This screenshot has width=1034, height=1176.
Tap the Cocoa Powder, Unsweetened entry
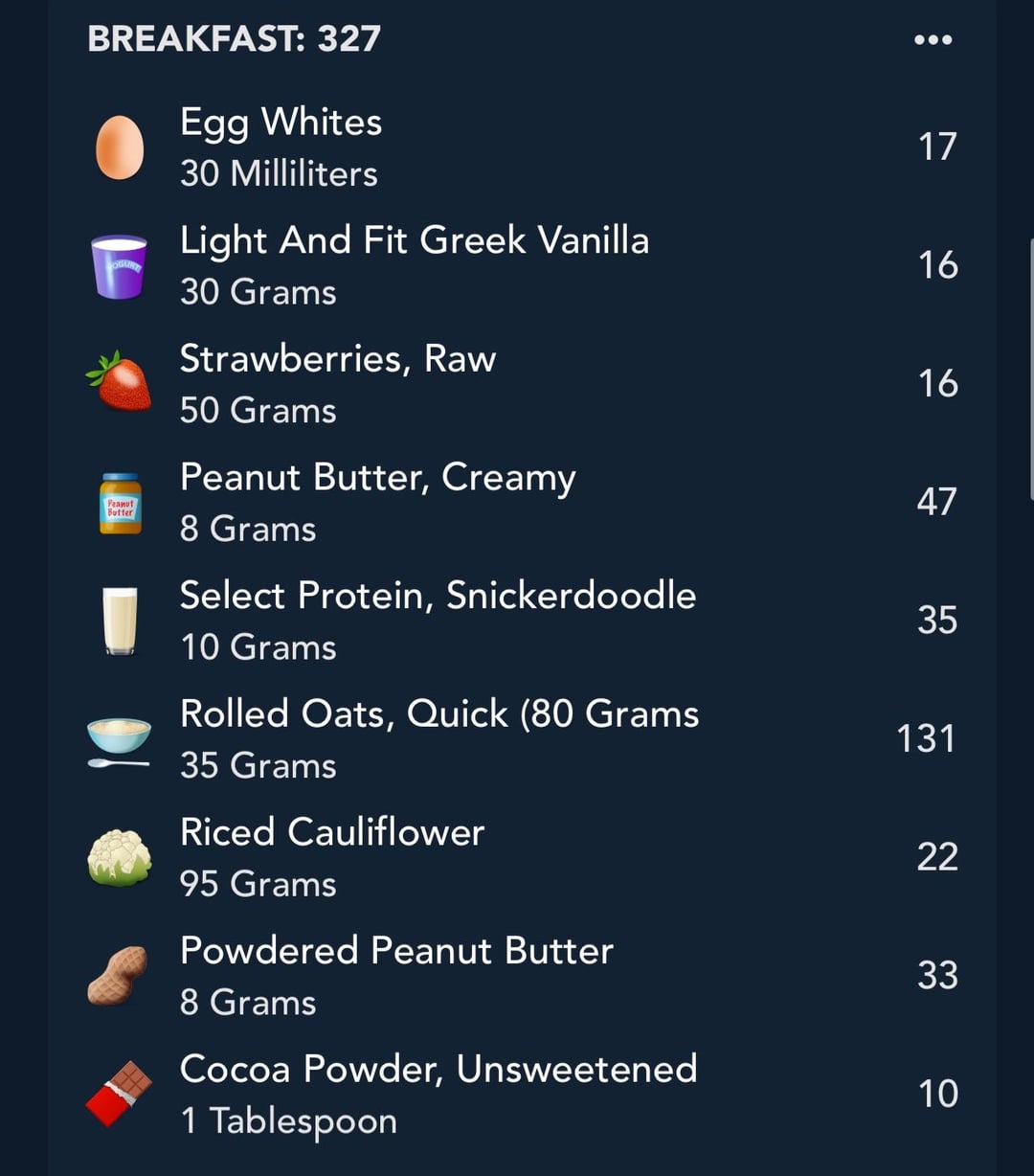coord(522,1094)
